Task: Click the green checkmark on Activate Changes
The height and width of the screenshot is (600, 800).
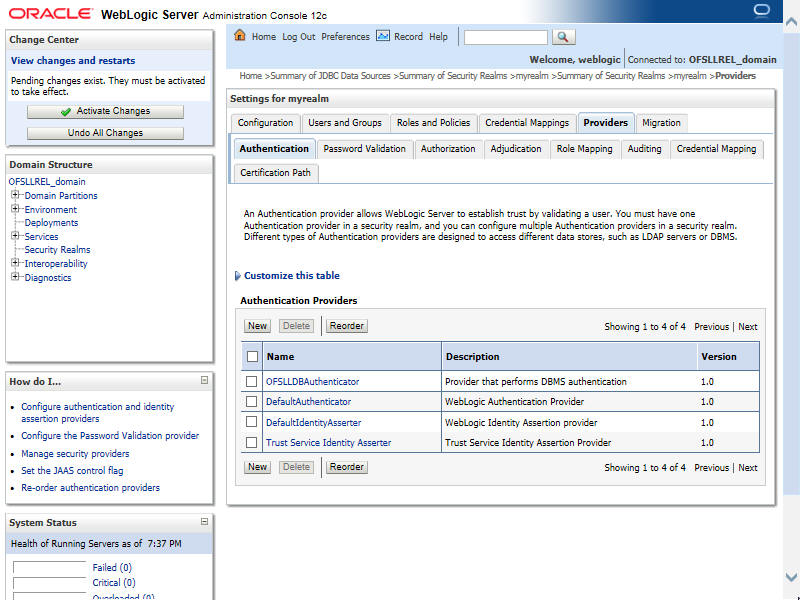Action: [65, 112]
